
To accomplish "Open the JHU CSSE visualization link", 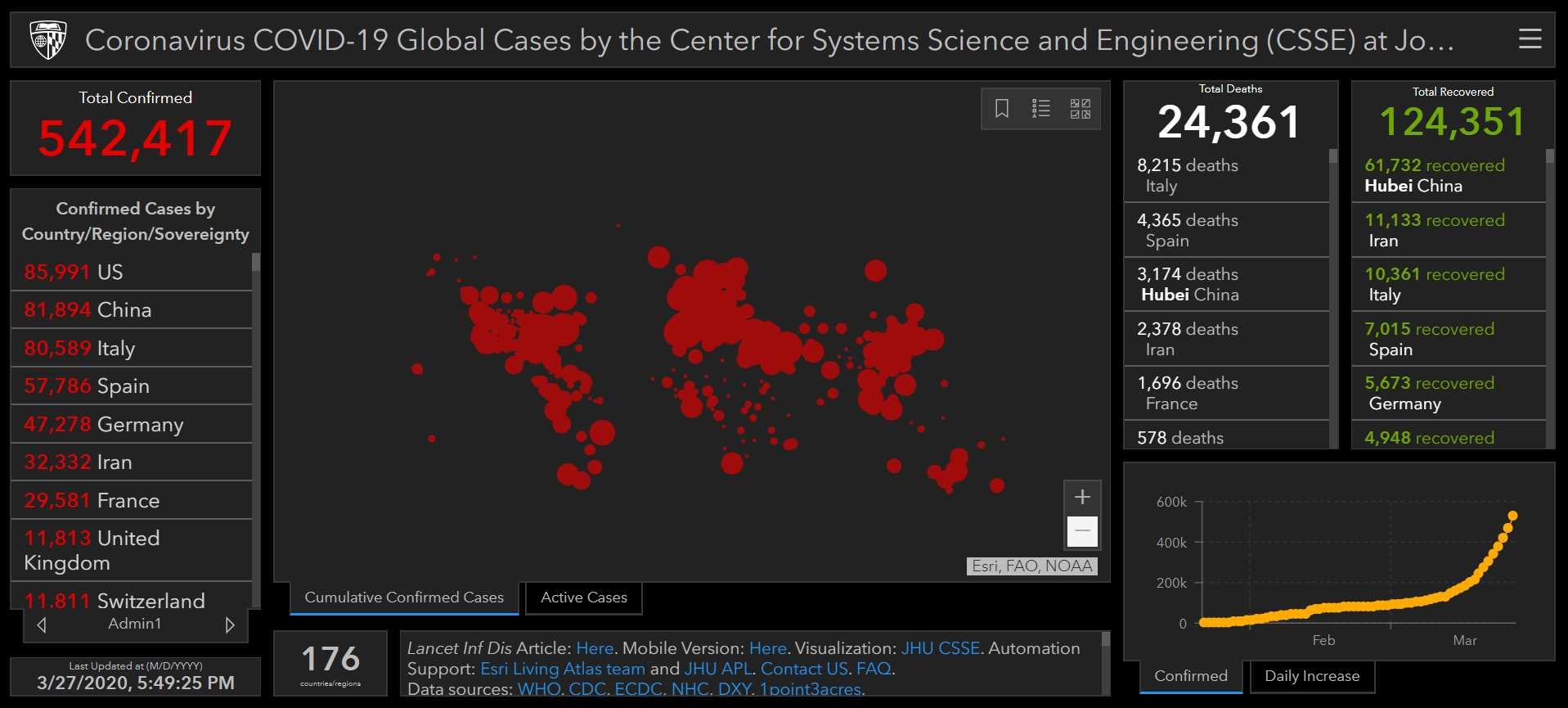I will point(940,648).
